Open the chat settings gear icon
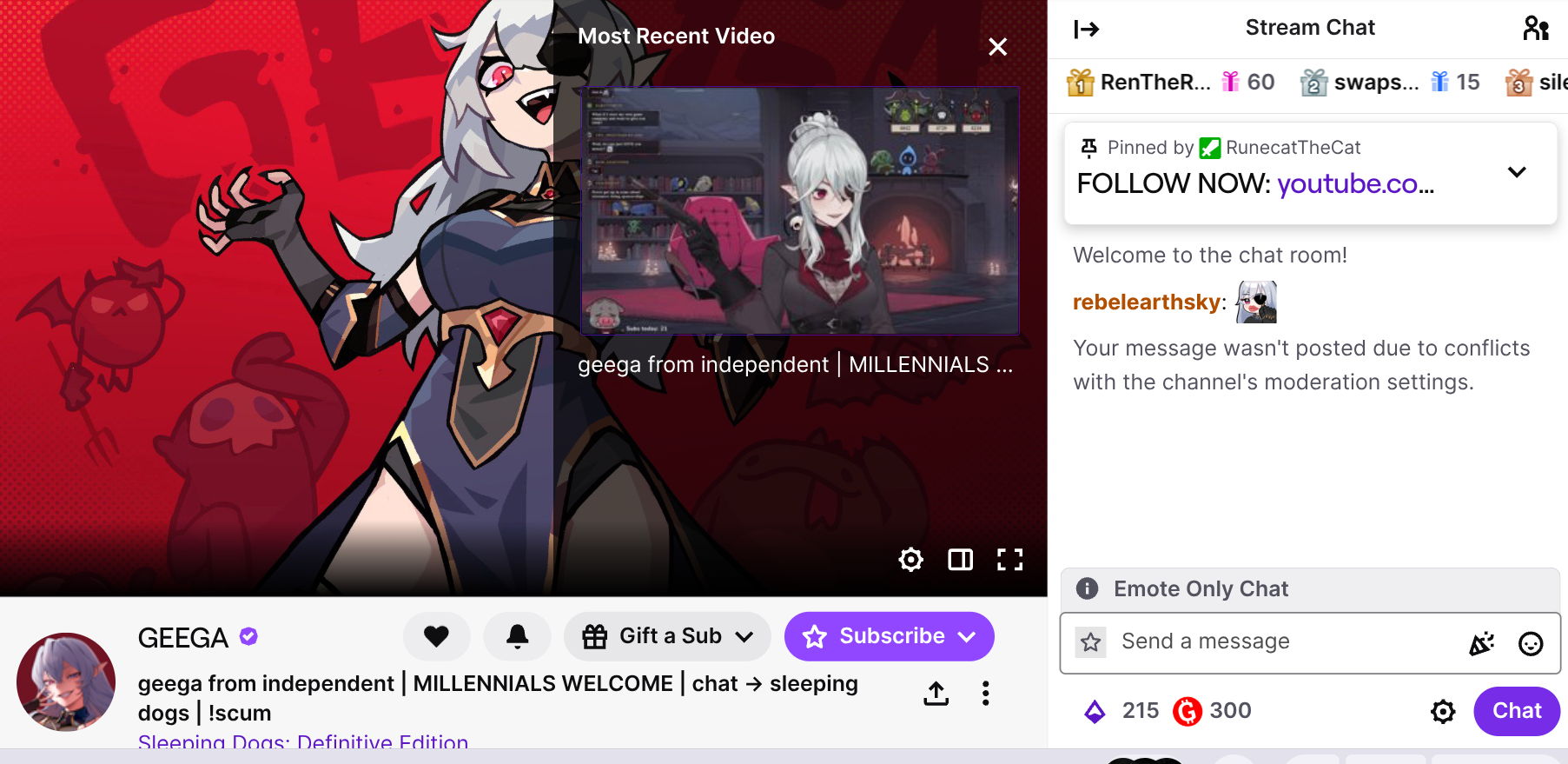1568x764 pixels. (1442, 711)
